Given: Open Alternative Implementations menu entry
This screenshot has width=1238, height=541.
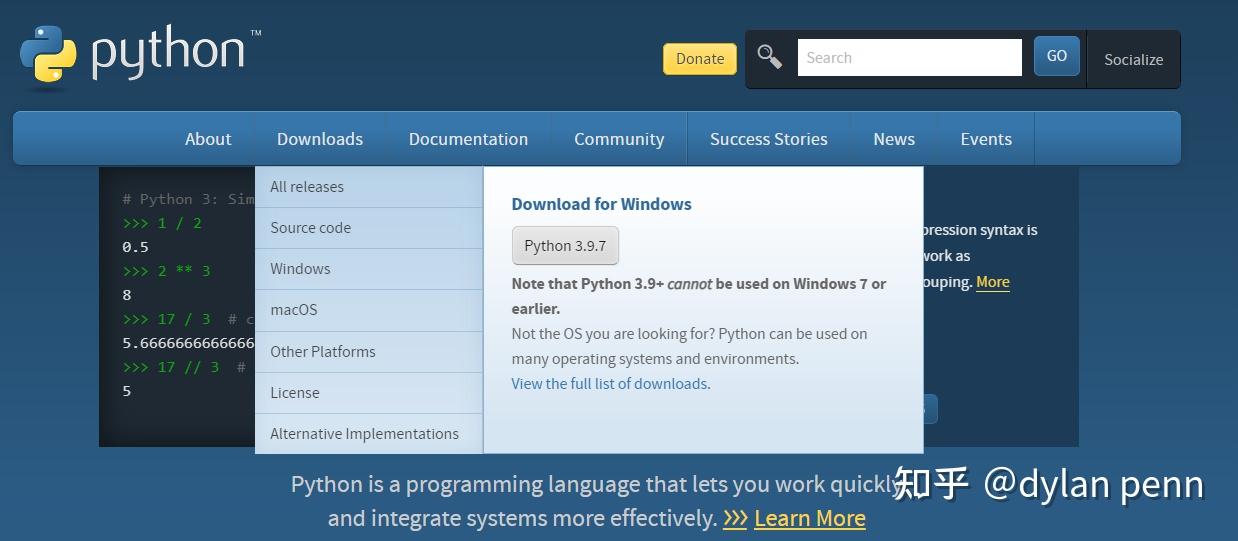Looking at the screenshot, I should (x=364, y=434).
